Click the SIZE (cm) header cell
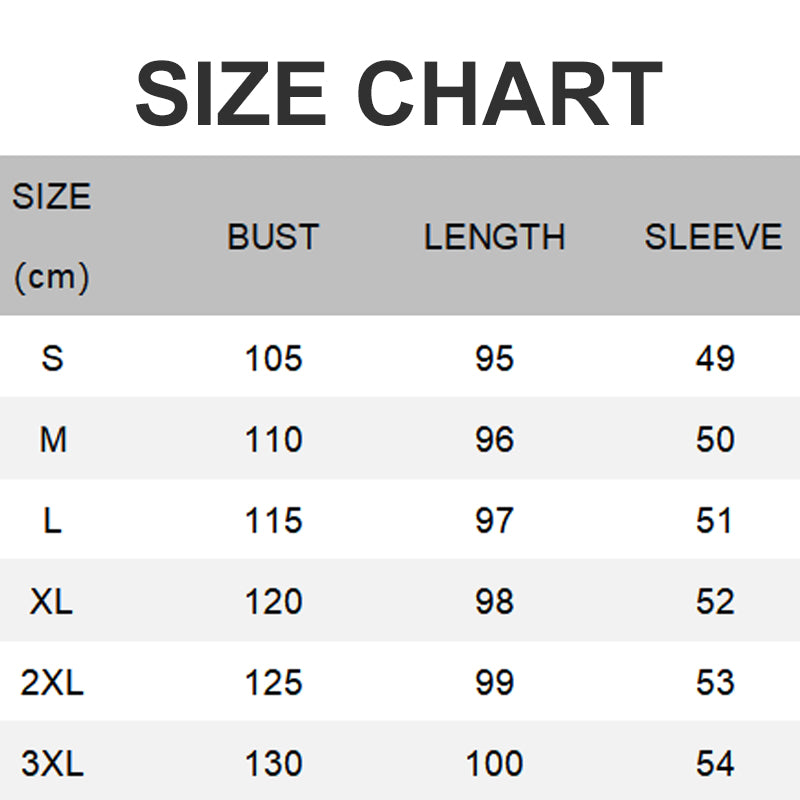The width and height of the screenshot is (800, 800). pos(52,236)
